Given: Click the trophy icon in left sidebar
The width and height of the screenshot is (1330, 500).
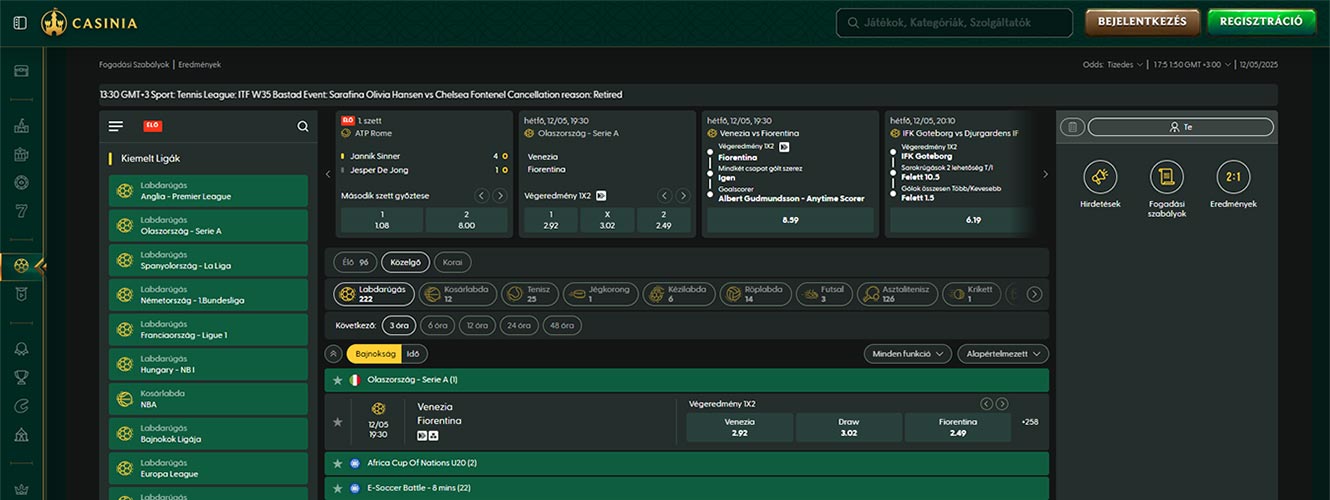Looking at the screenshot, I should click(21, 377).
